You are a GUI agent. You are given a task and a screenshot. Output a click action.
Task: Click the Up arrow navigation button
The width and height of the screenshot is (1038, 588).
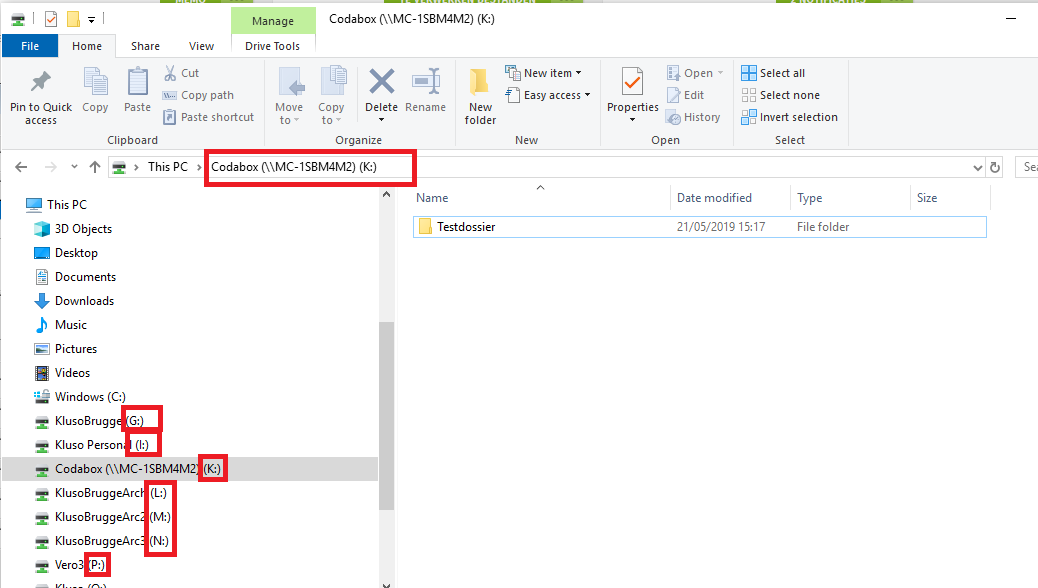tap(95, 167)
